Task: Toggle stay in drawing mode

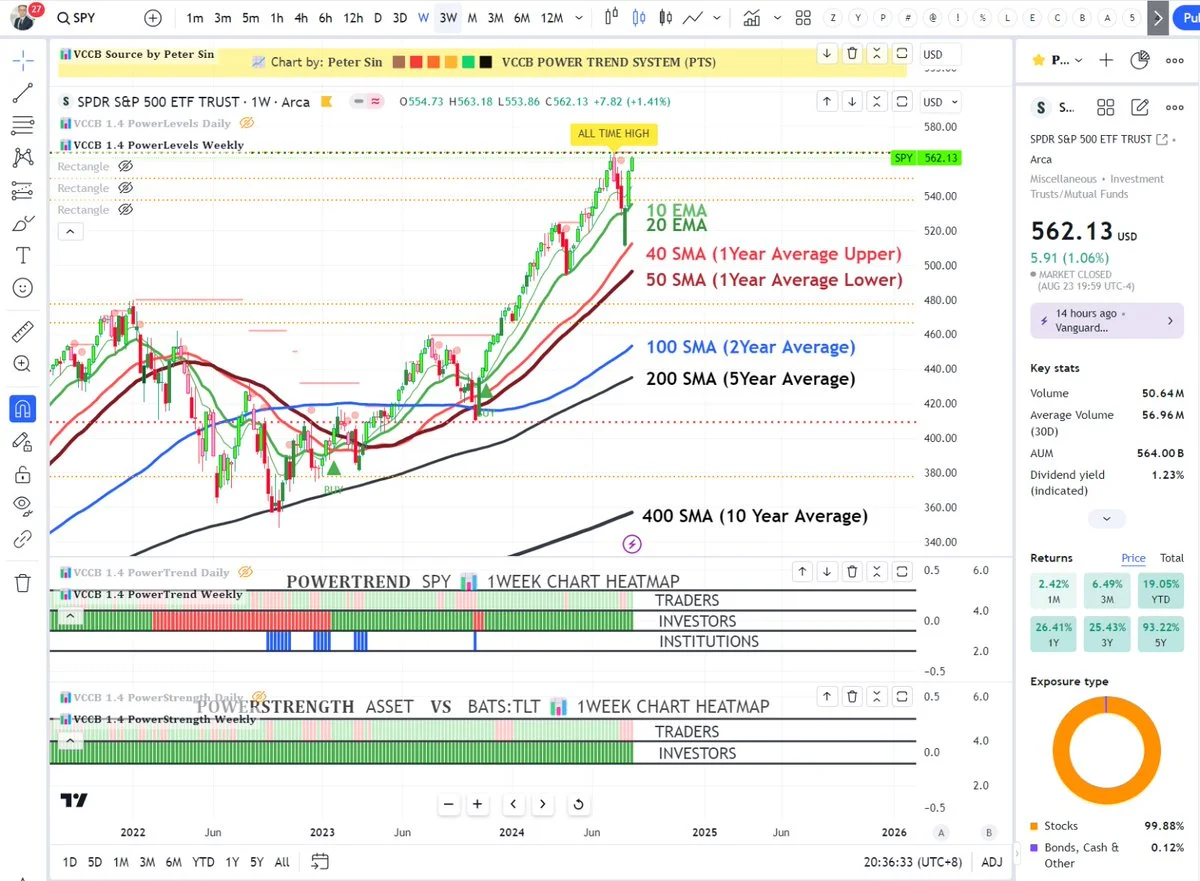Action: [23, 441]
